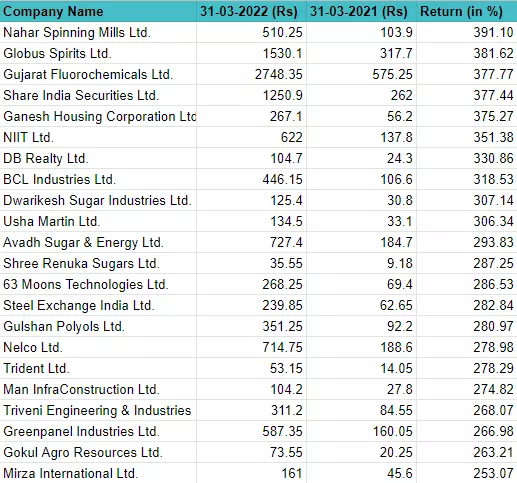Image resolution: width=517 pixels, height=483 pixels.
Task: Click the 14.05 previous-year price
Action: click(396, 369)
